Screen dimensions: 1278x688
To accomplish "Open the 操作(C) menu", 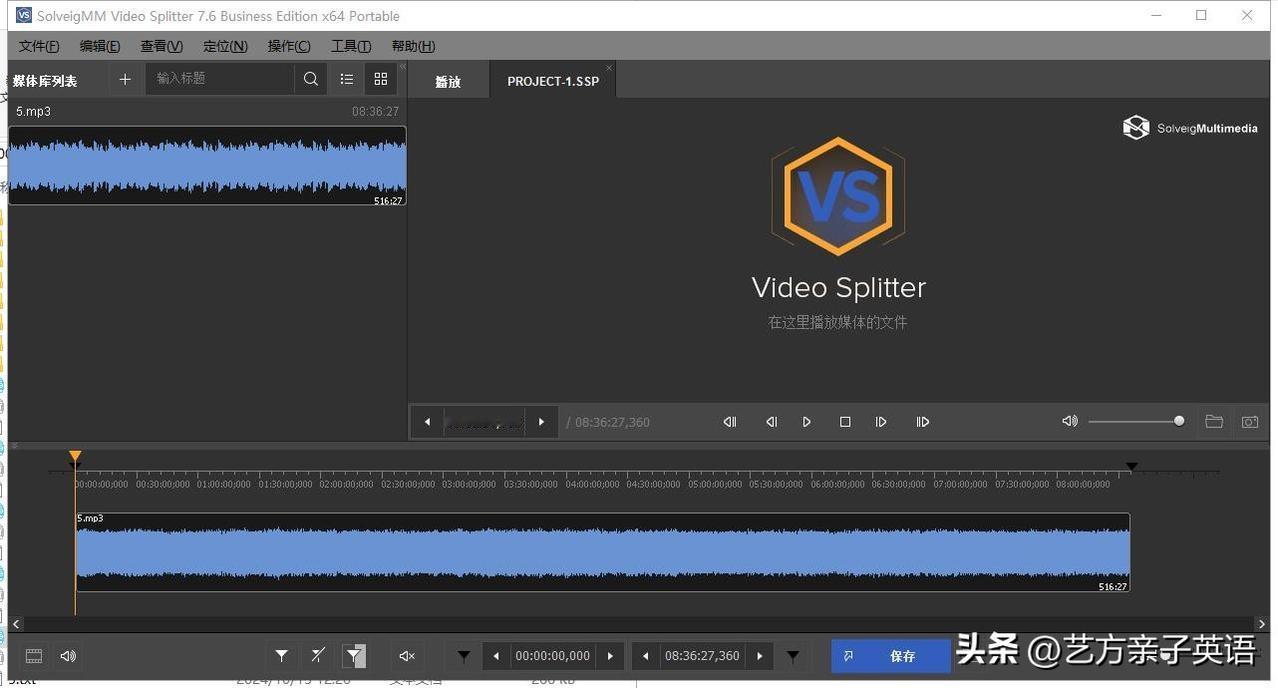I will [289, 46].
